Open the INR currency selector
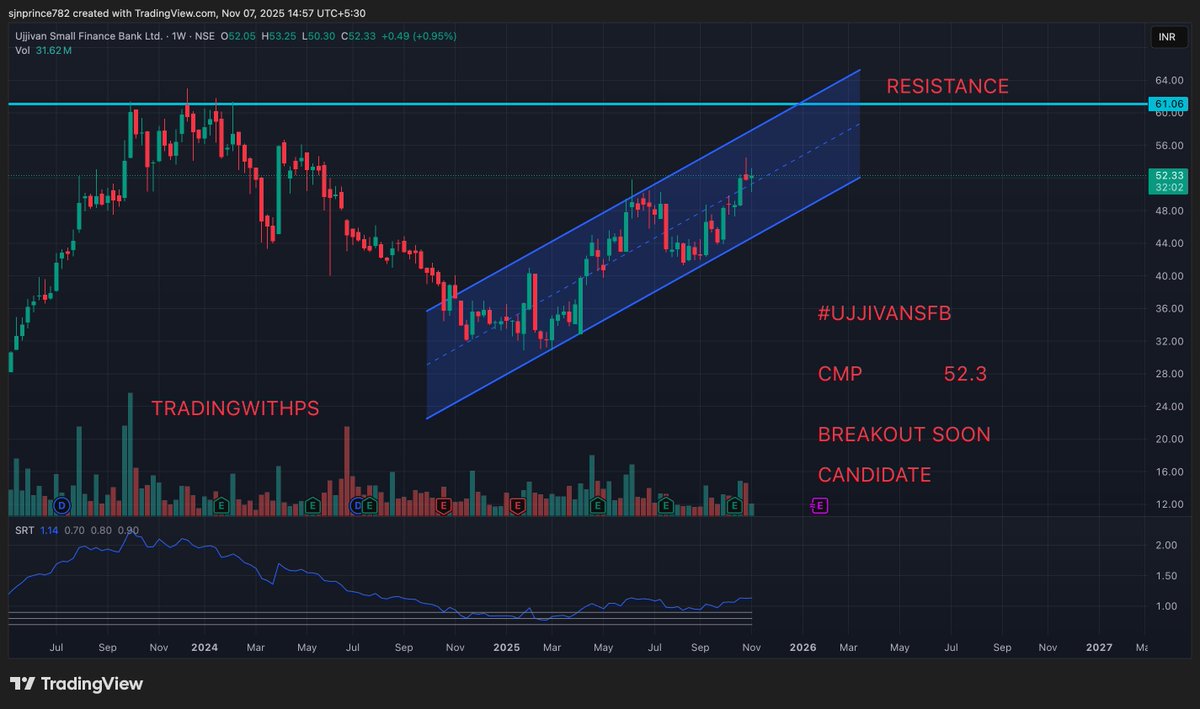The image size is (1200, 709). click(1169, 38)
